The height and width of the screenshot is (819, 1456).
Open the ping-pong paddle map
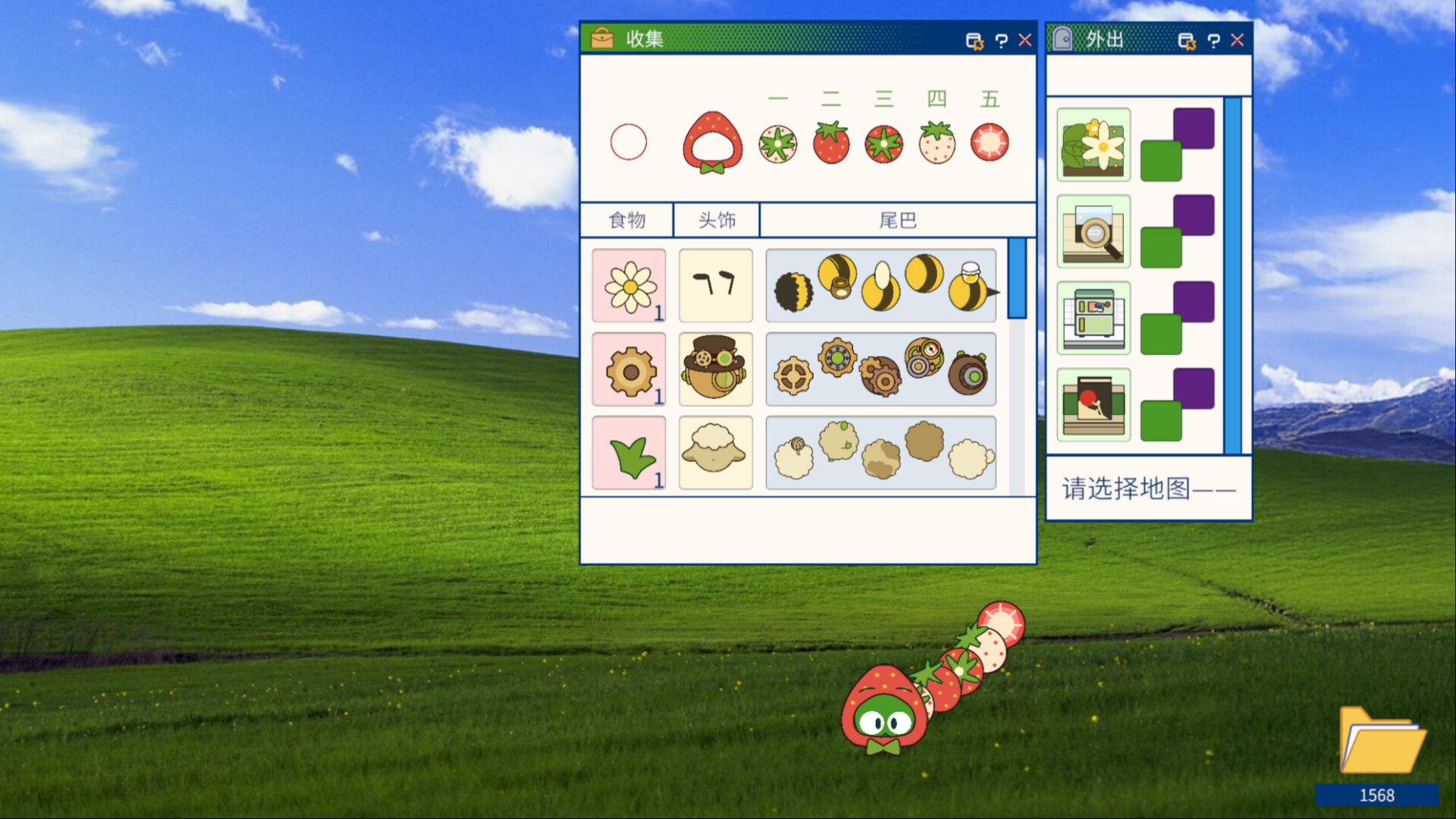1094,405
